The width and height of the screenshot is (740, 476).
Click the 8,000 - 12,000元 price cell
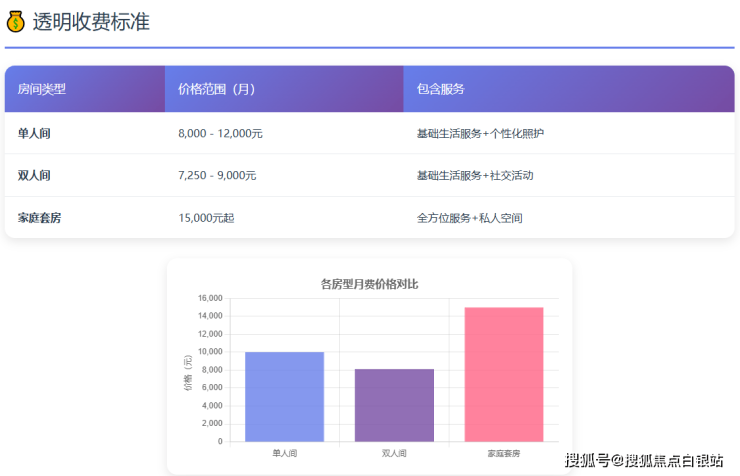tap(220, 133)
